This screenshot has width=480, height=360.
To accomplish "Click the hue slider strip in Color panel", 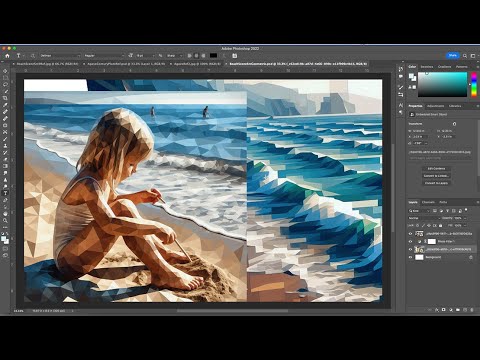I will point(474,85).
